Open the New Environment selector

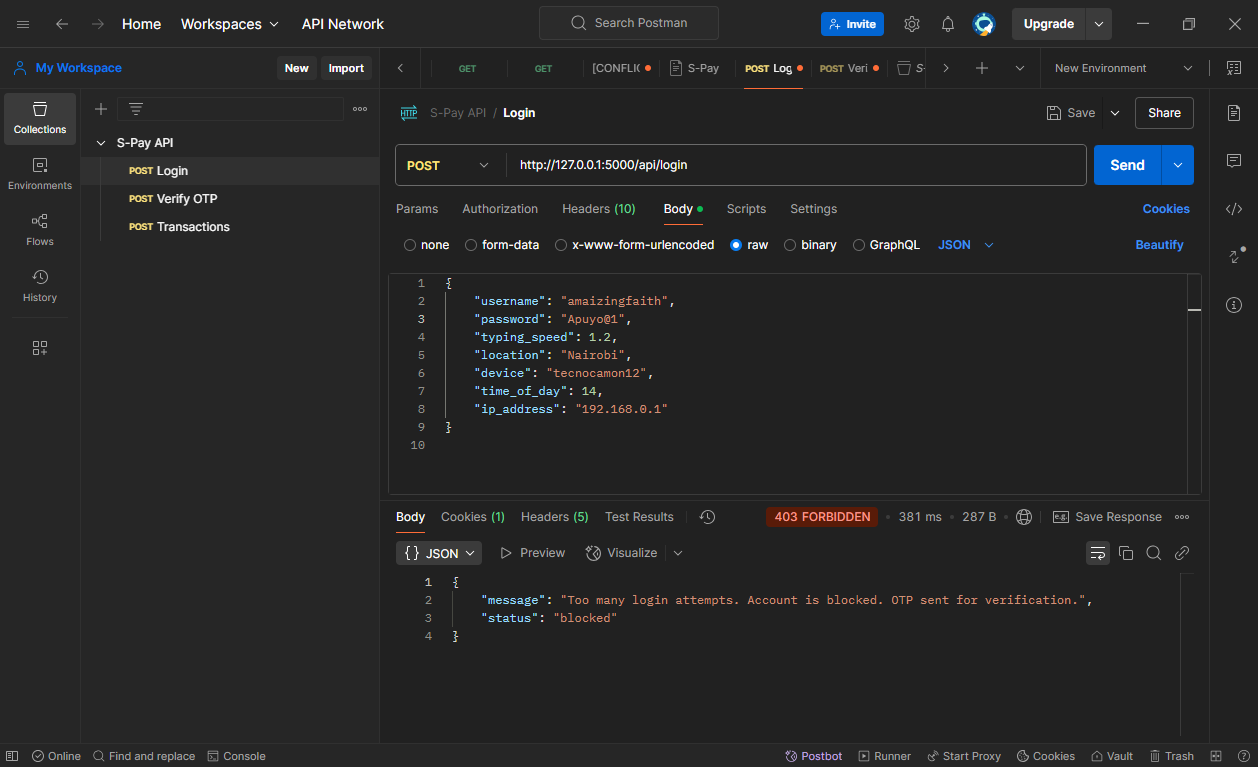(1124, 68)
